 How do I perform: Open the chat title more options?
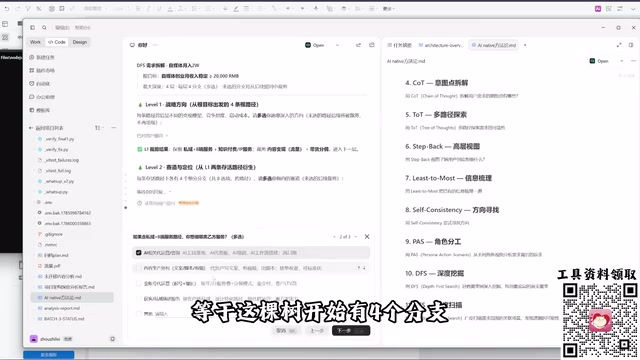click(155, 45)
